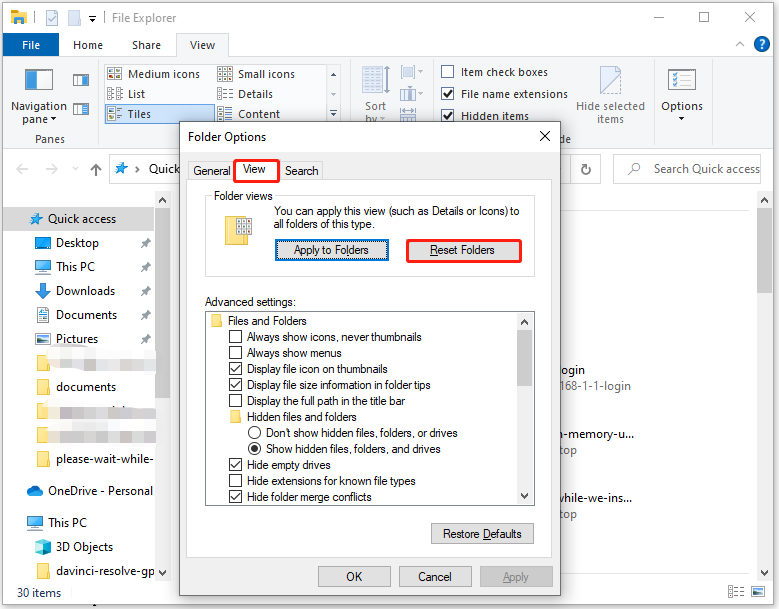Uncheck Display file size information in folder tips
The image size is (779, 609).
coord(235,384)
